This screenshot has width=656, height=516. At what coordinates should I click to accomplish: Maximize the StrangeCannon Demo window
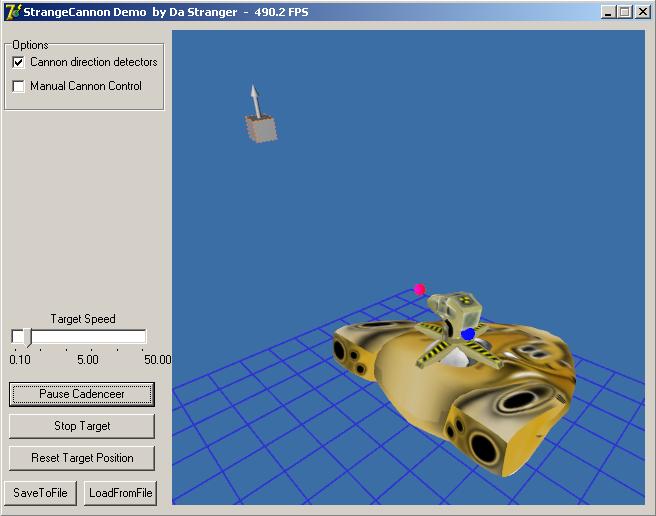click(624, 12)
